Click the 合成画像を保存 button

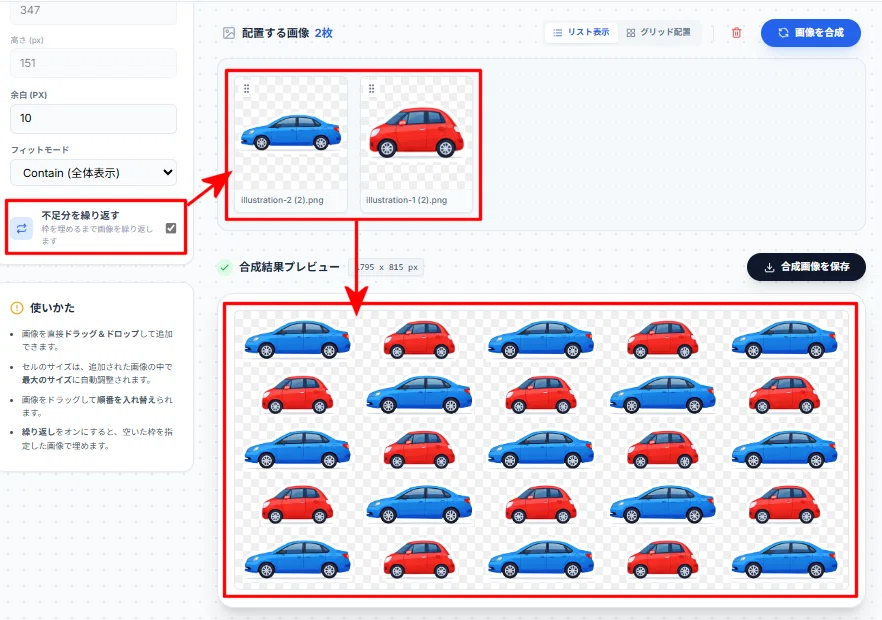tap(806, 267)
